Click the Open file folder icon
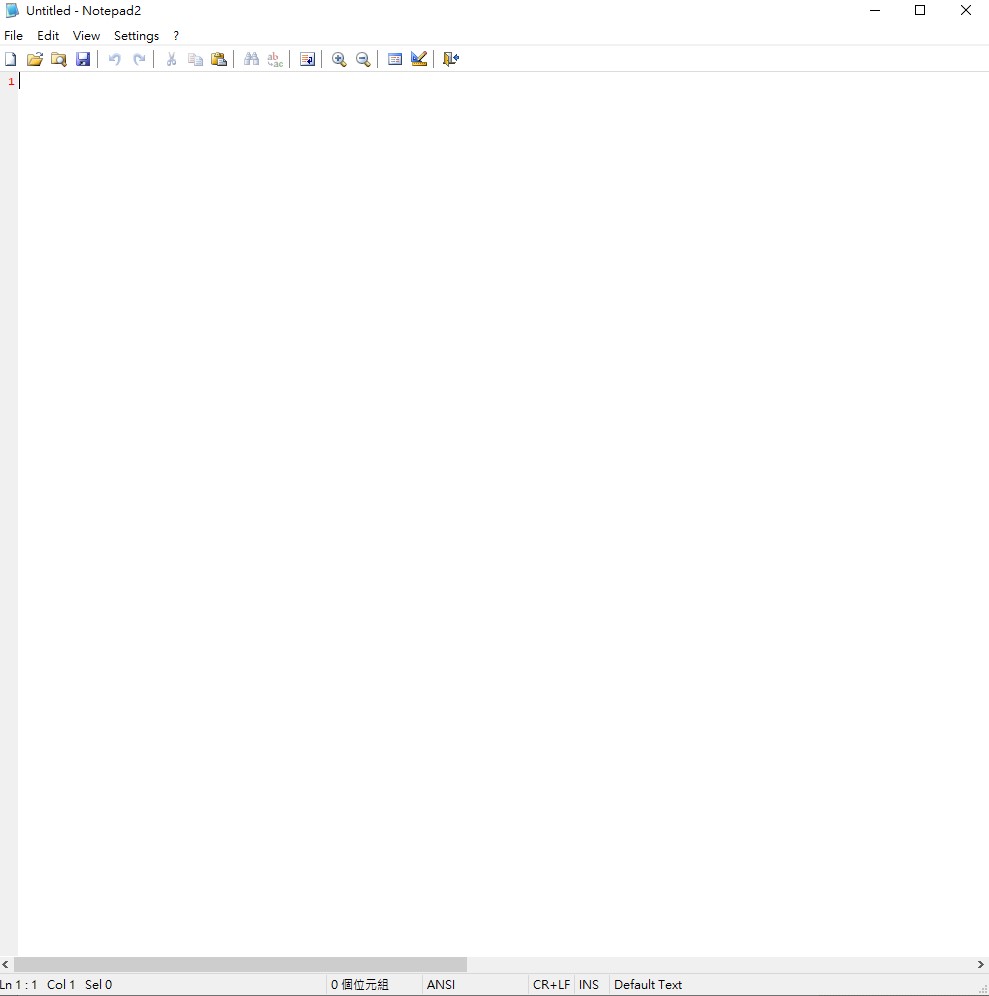 click(34, 59)
